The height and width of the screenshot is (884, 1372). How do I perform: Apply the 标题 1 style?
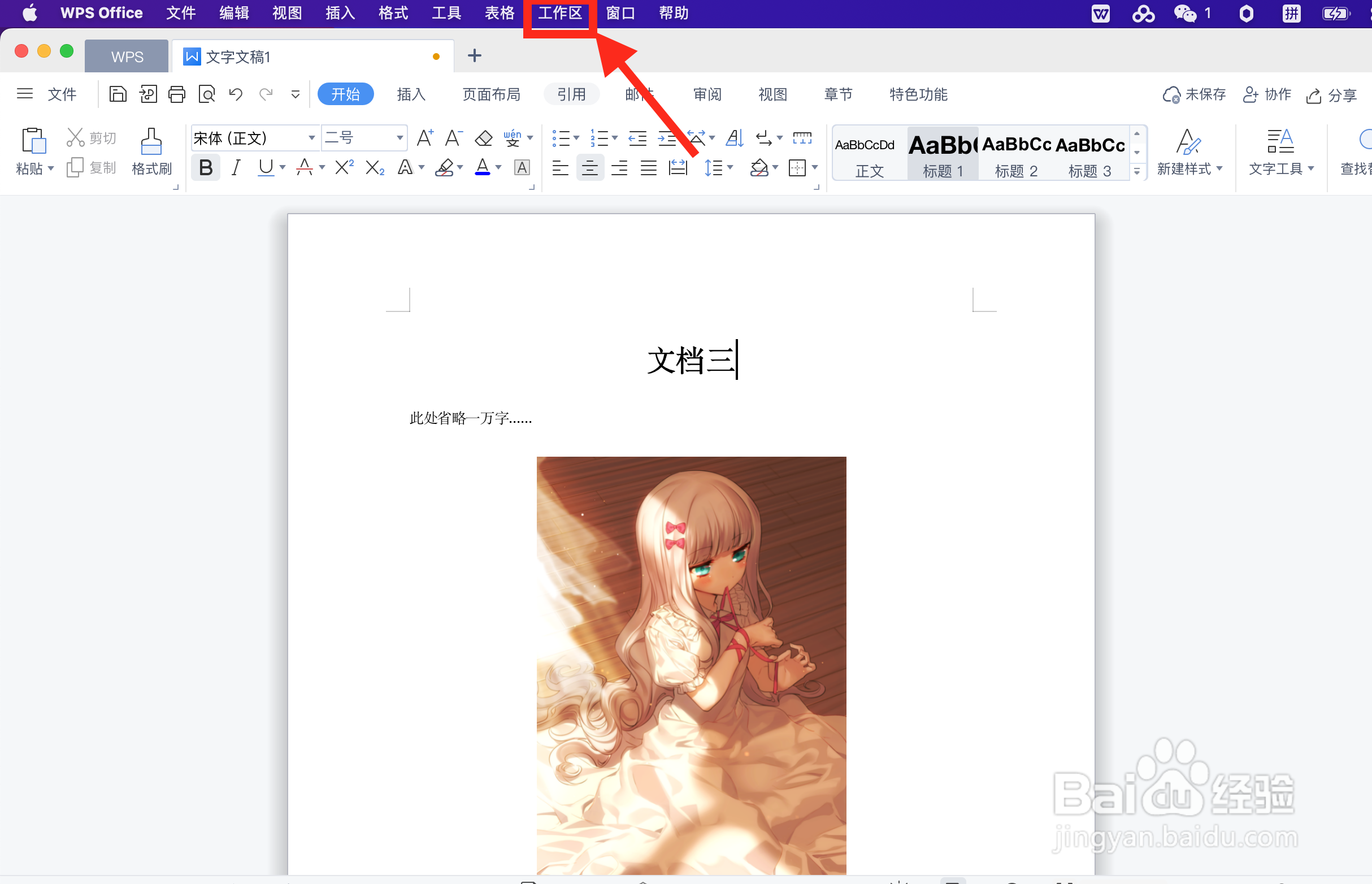tap(943, 154)
